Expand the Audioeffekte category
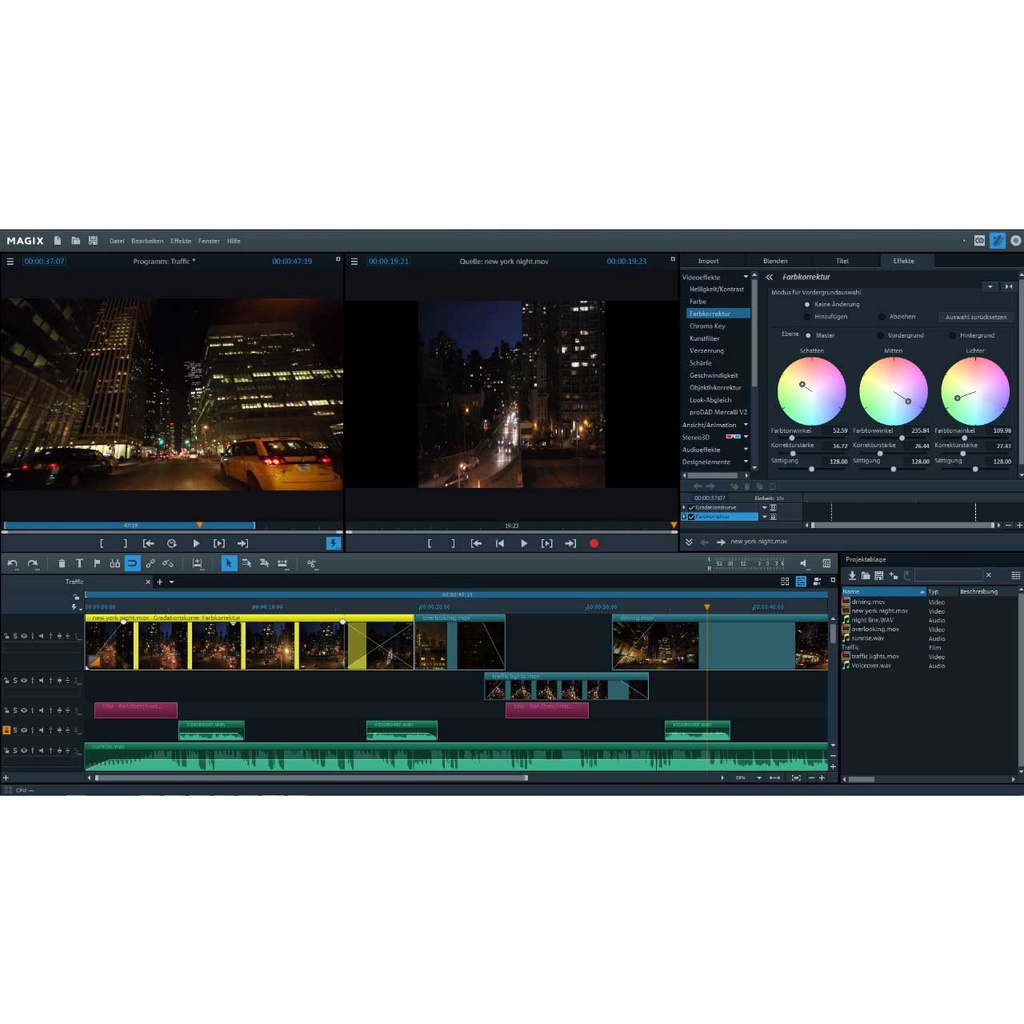Viewport: 1024px width, 1024px height. tap(701, 450)
